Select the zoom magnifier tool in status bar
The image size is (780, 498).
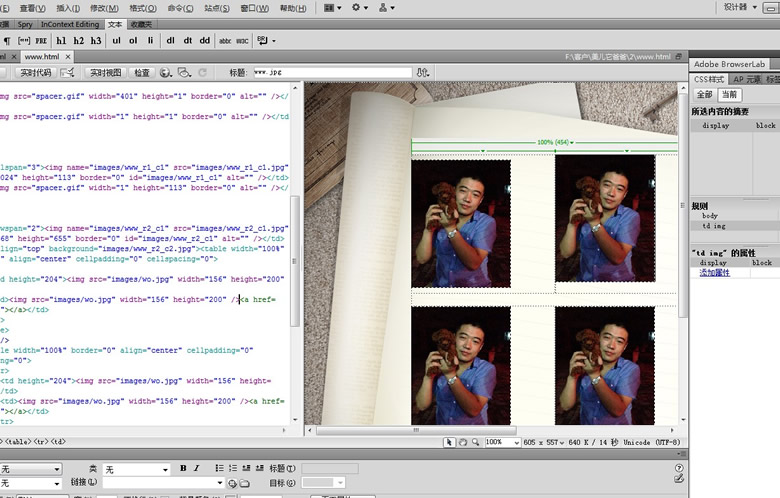pos(477,441)
